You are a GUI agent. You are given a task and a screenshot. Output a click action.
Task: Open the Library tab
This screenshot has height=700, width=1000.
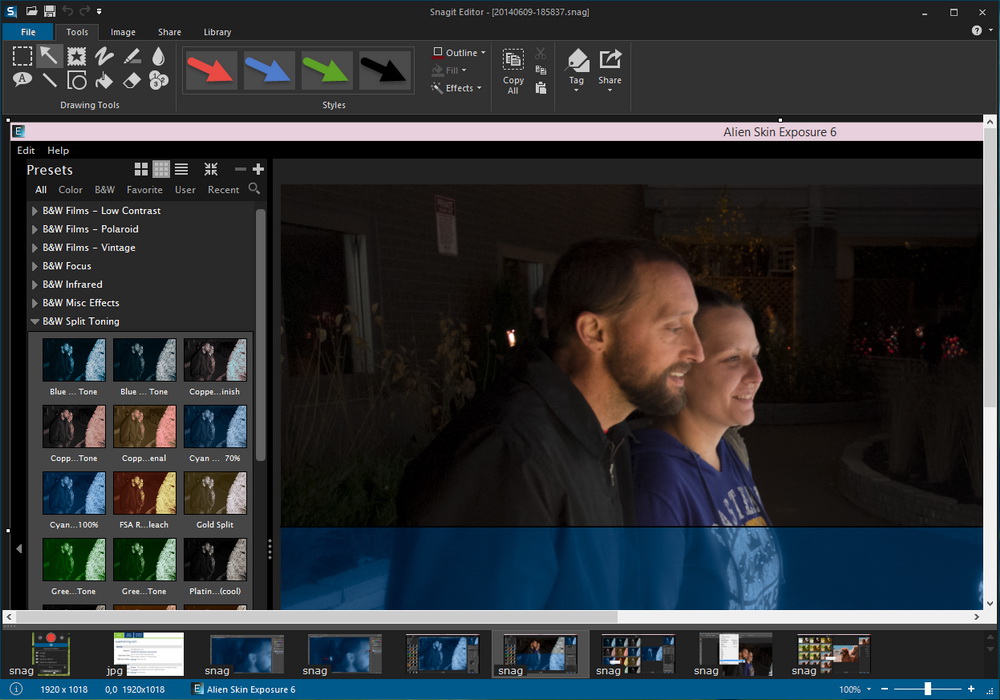[217, 32]
